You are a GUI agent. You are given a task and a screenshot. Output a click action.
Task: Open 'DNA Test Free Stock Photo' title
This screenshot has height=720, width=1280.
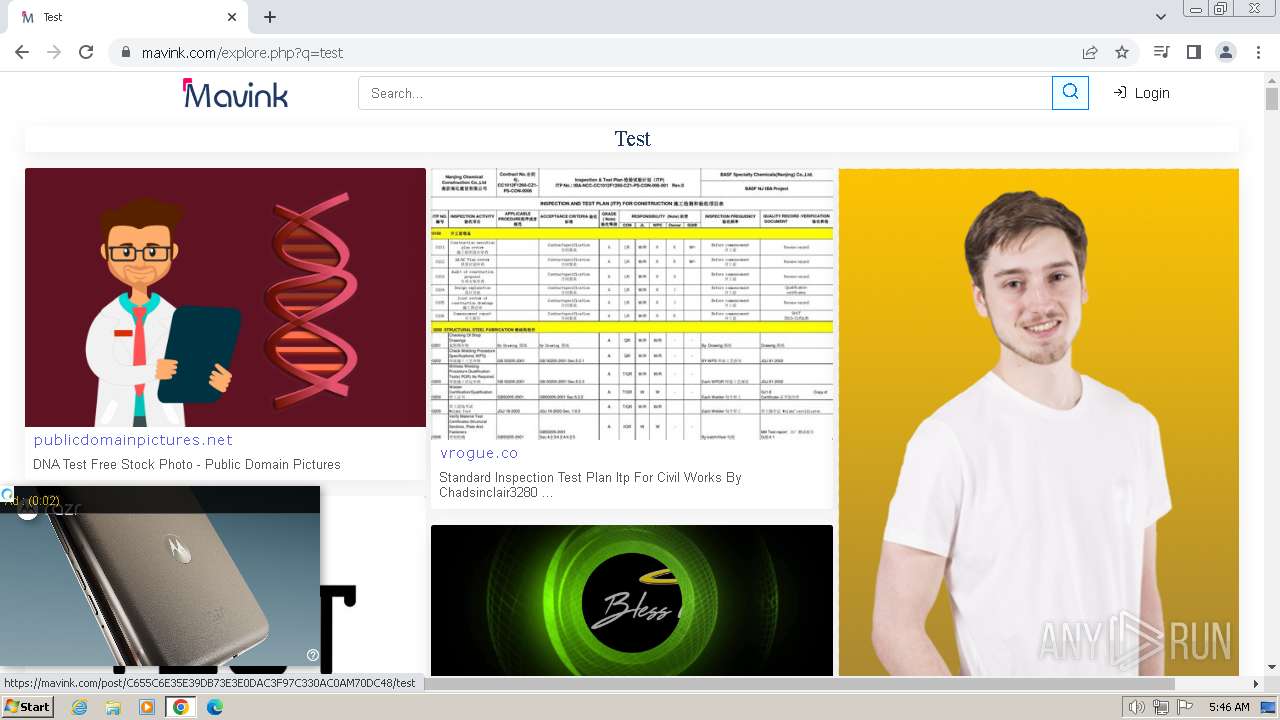187,464
